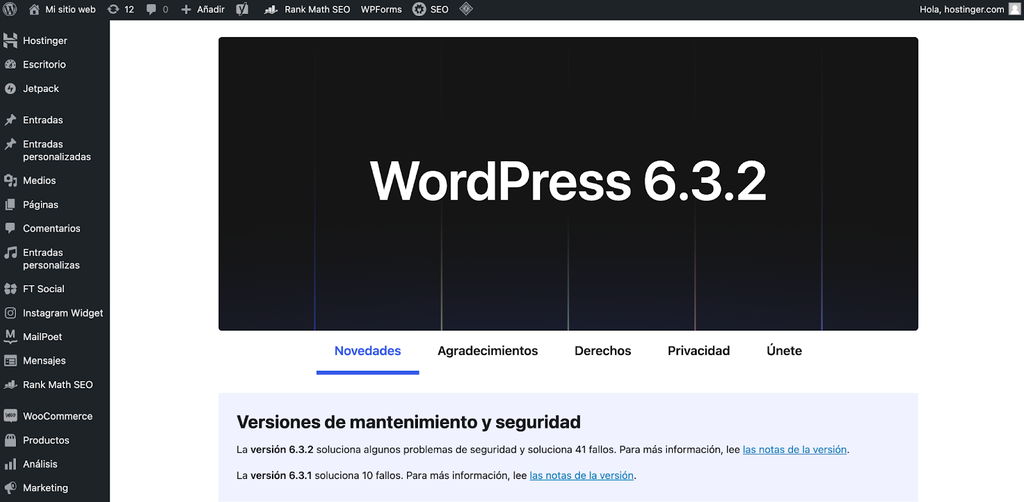Image resolution: width=1024 pixels, height=502 pixels.
Task: Go to WooCommerce in the sidebar
Action: (57, 416)
